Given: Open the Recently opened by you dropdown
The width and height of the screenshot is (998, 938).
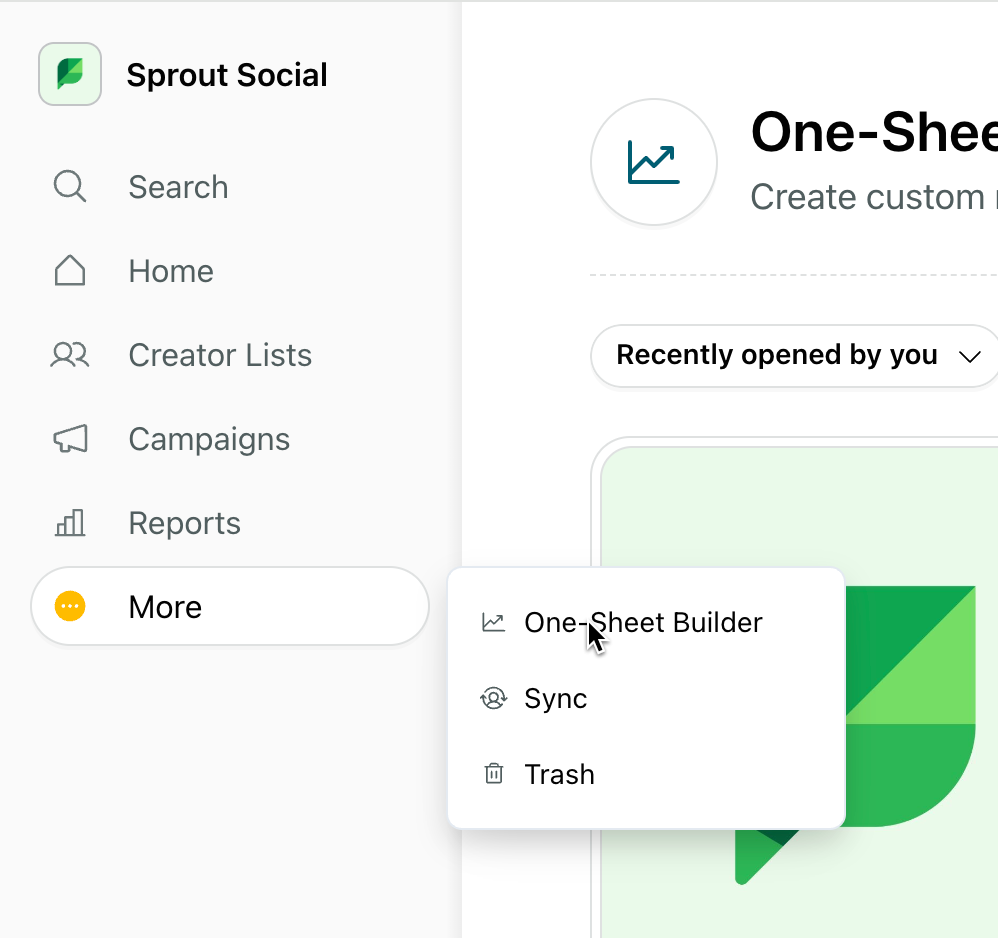Looking at the screenshot, I should click(x=795, y=355).
